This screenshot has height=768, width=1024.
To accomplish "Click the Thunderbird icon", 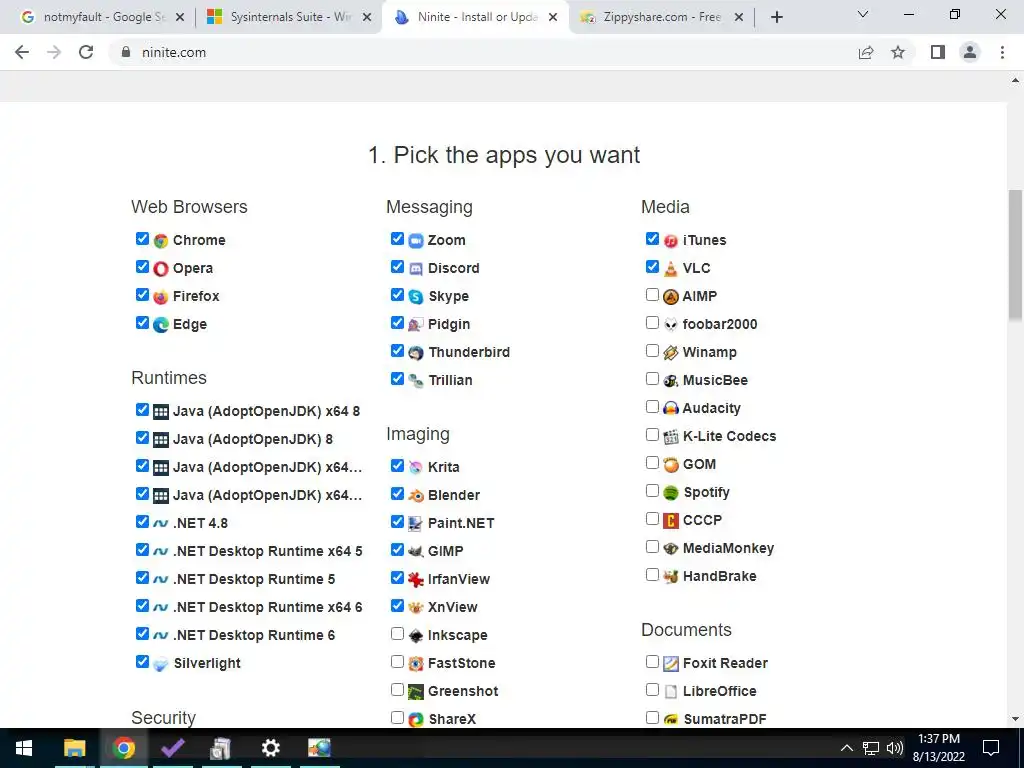I will [416, 353].
